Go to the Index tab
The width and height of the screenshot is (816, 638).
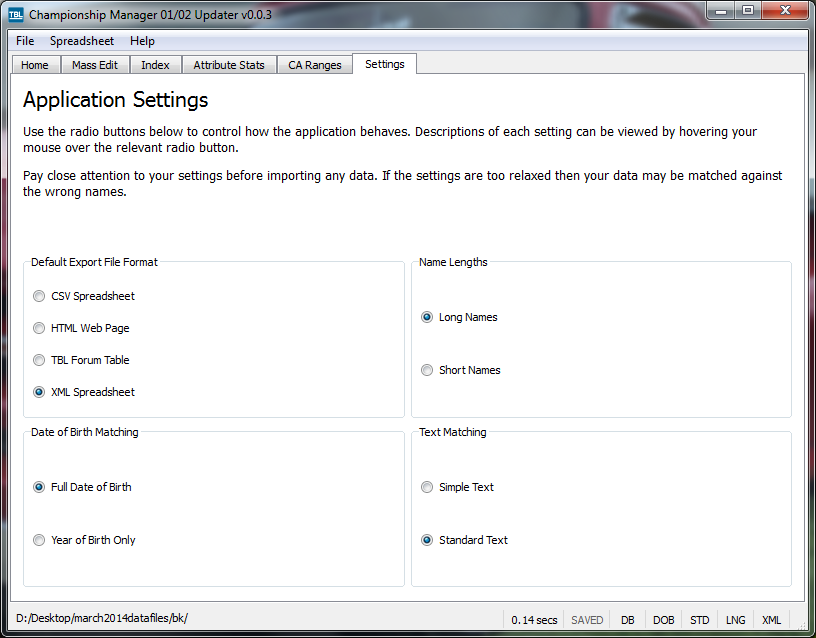(155, 65)
